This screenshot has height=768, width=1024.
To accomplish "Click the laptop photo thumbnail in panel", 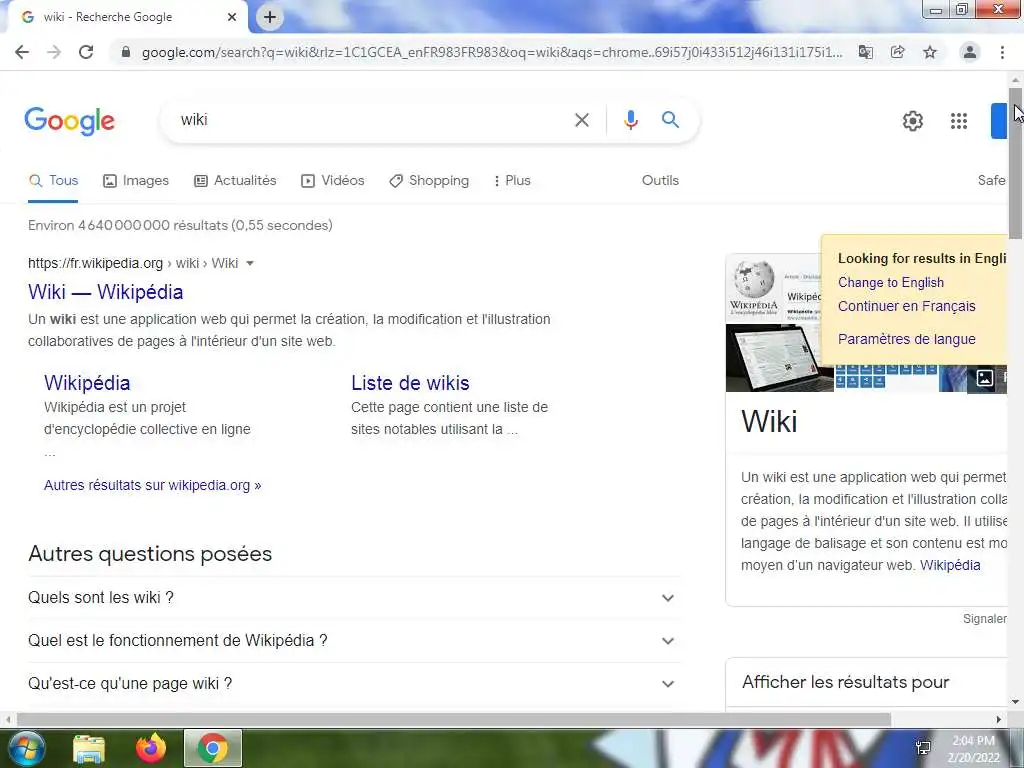I will pyautogui.click(x=779, y=358).
